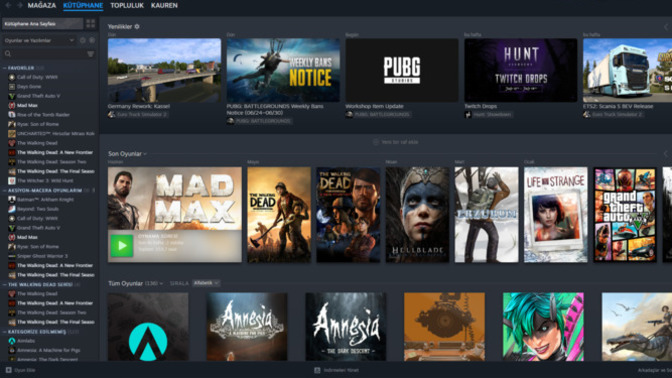Open Yenilikler settings gear icon
The height and width of the screenshot is (378, 672).
137,27
